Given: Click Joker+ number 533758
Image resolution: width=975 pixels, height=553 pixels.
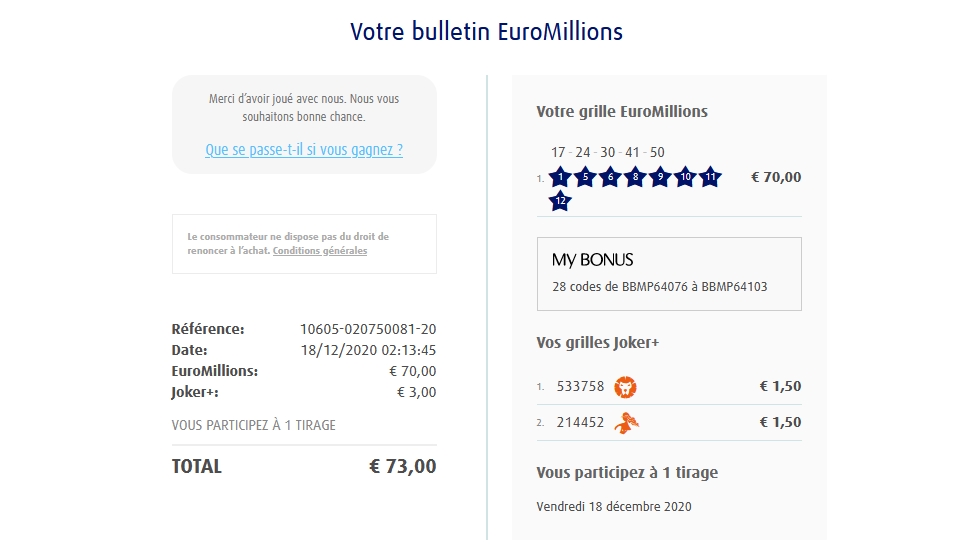Looking at the screenshot, I should [x=580, y=387].
